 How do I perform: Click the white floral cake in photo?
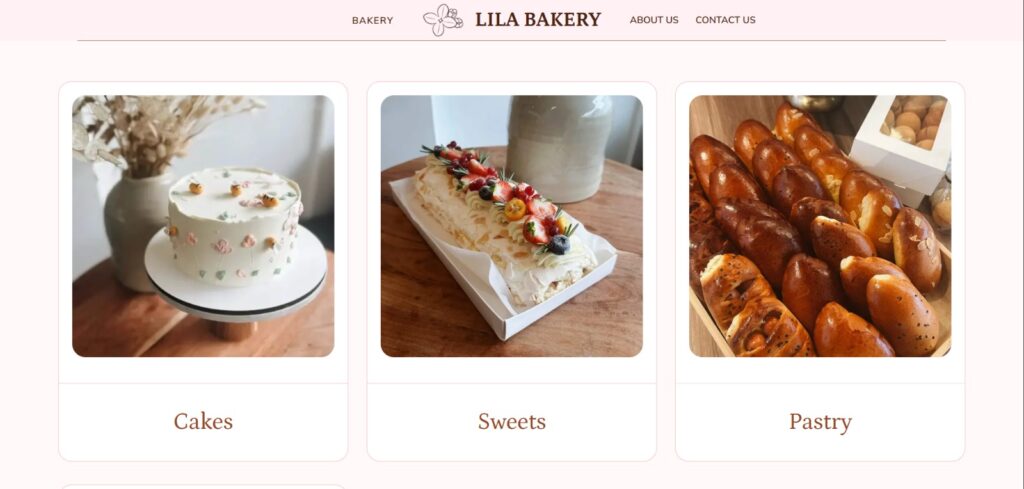[x=234, y=225]
